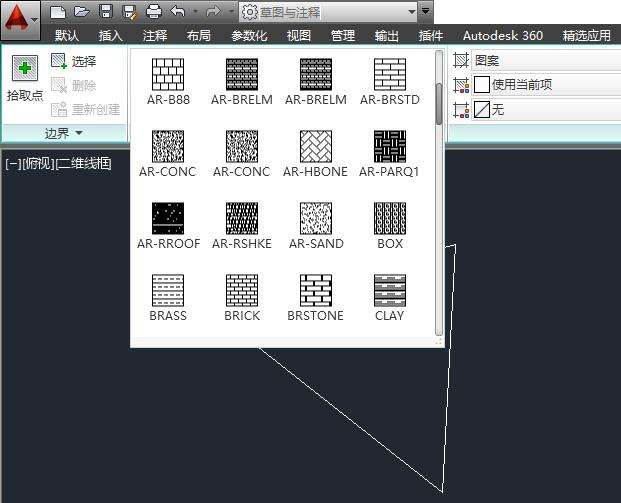Click the Open folder icon in toolbar
This screenshot has height=503, width=621.
[81, 12]
